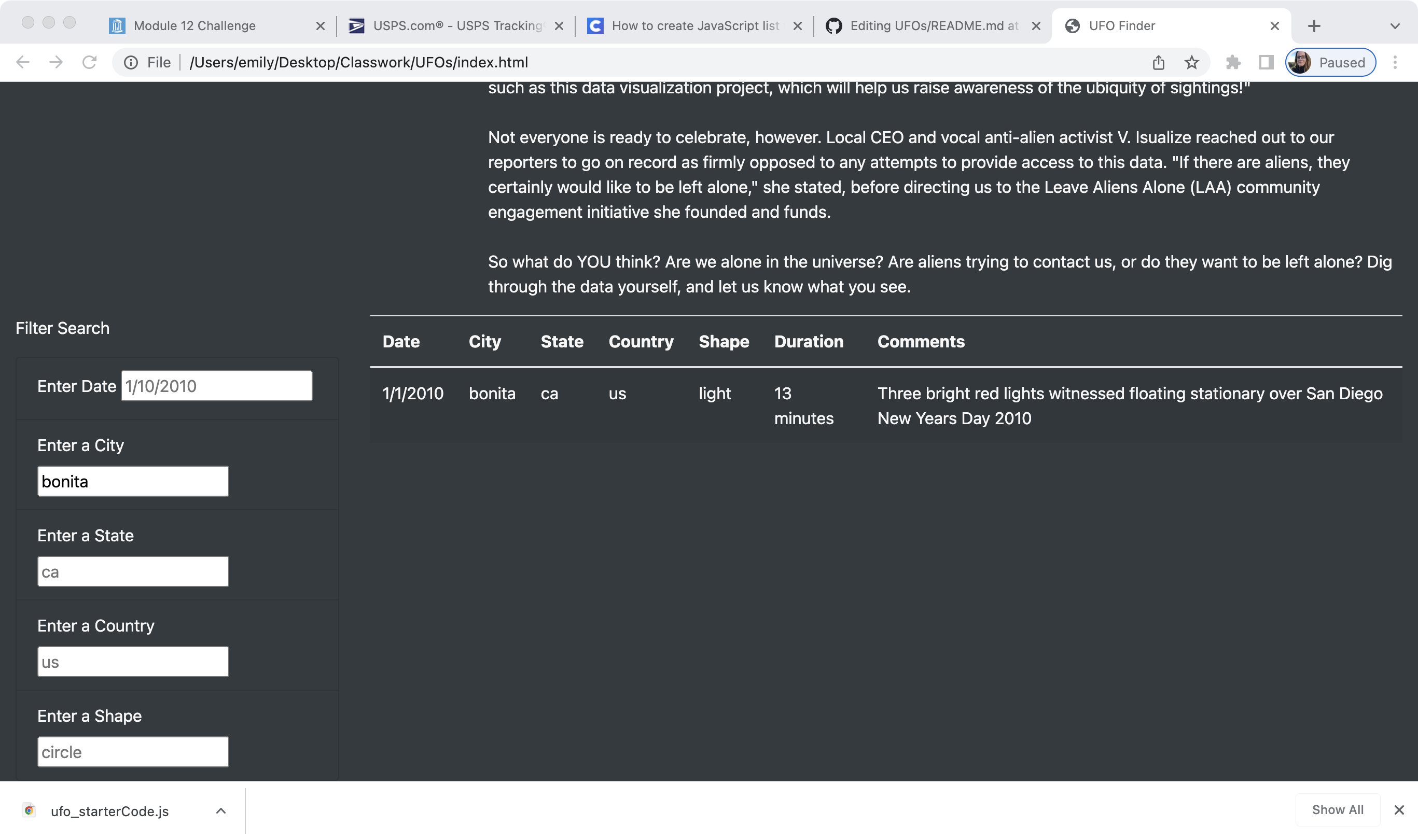Expand ufo_starterCode.js download options
The image size is (1418, 840).
[x=221, y=811]
